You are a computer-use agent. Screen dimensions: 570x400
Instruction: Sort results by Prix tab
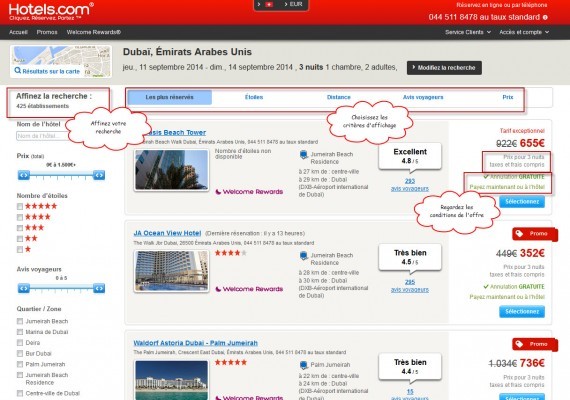[x=507, y=97]
